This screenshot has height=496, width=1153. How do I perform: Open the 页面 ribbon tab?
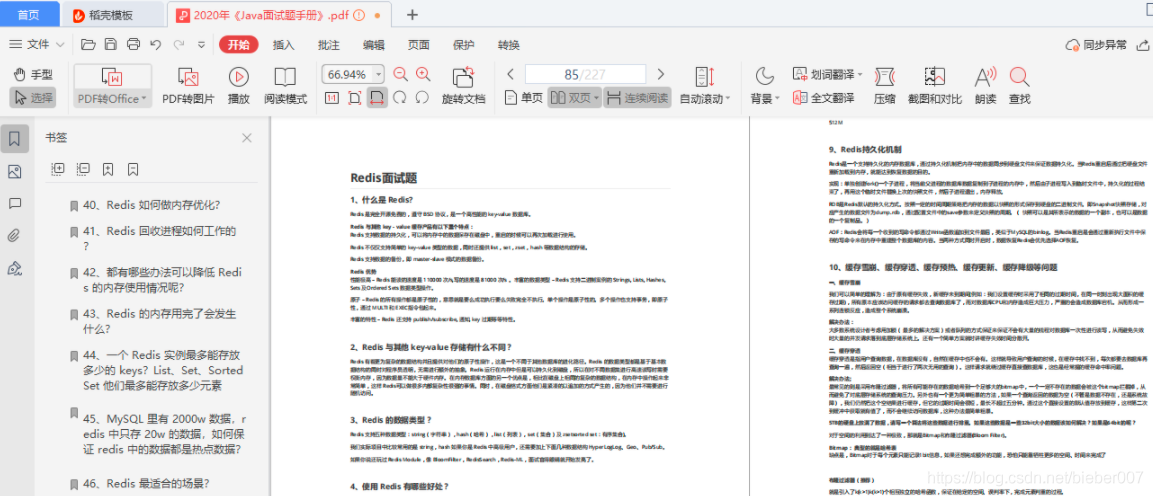point(418,44)
